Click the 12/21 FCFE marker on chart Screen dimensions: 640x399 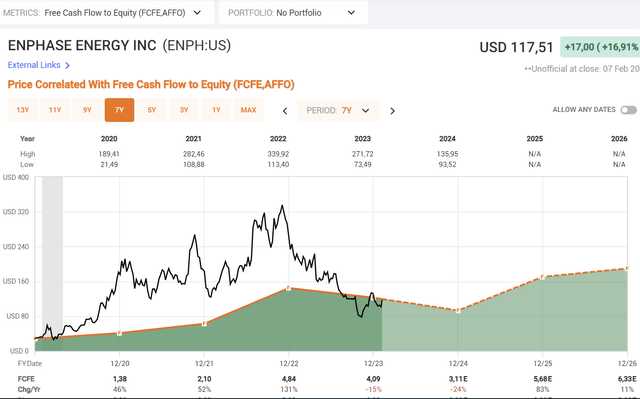click(204, 324)
